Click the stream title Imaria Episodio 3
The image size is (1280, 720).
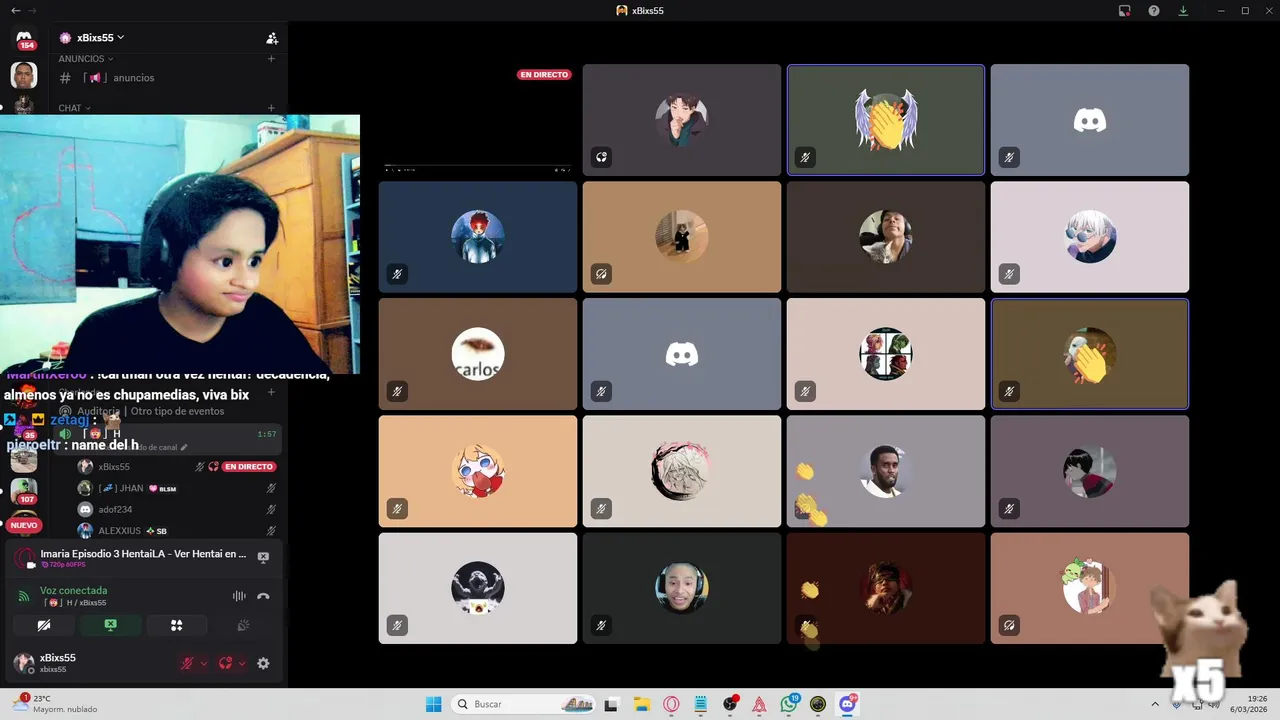point(143,554)
